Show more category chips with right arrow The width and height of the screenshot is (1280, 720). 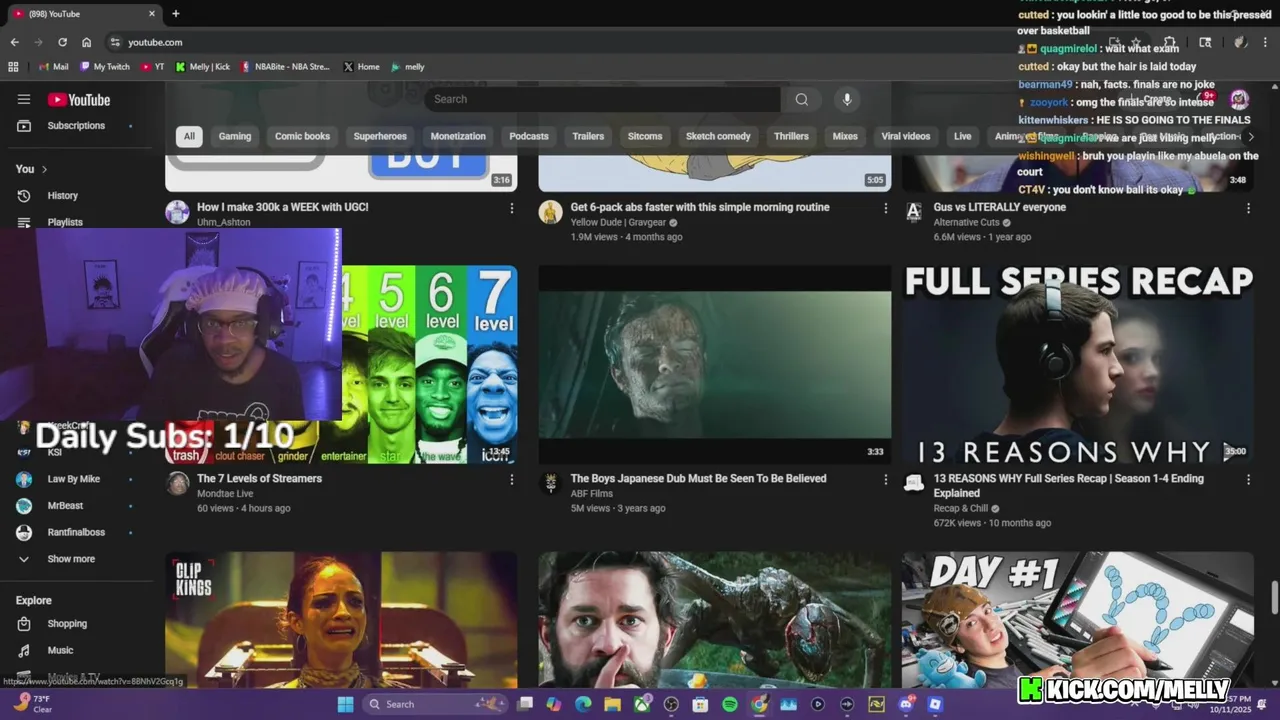pyautogui.click(x=1250, y=136)
